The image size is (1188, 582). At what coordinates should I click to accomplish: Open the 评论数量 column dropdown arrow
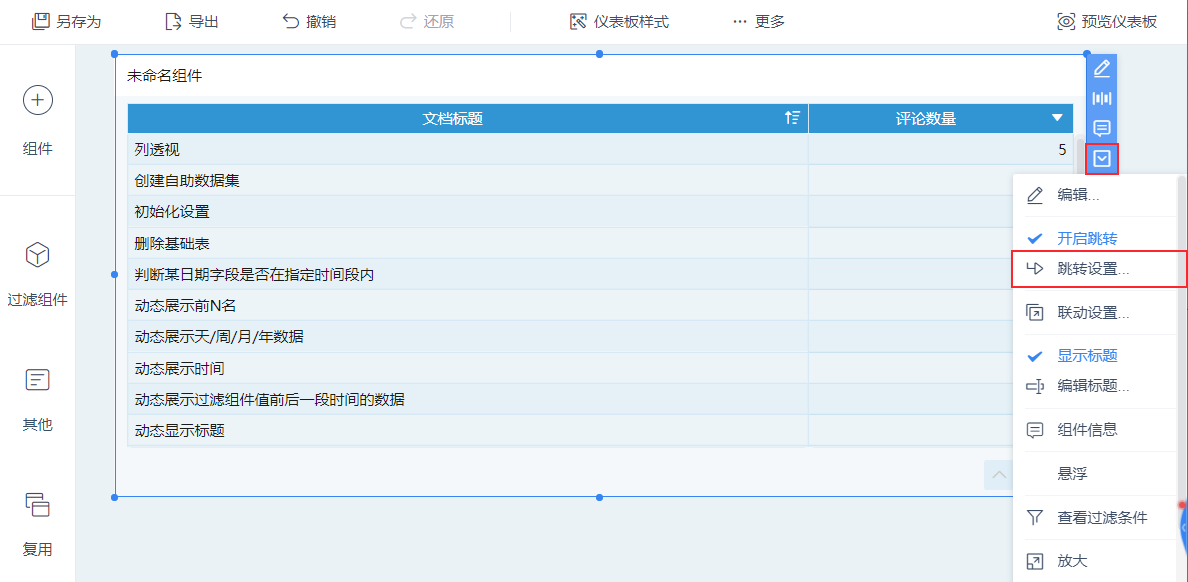pos(1058,118)
